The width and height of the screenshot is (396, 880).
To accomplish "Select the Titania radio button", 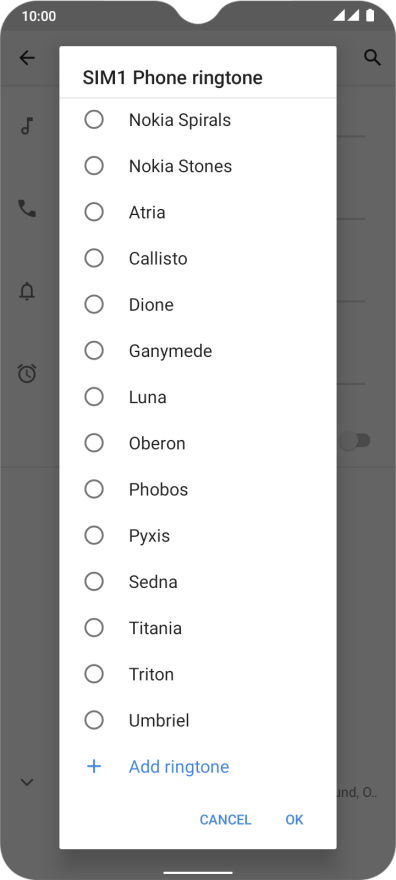I will (94, 627).
